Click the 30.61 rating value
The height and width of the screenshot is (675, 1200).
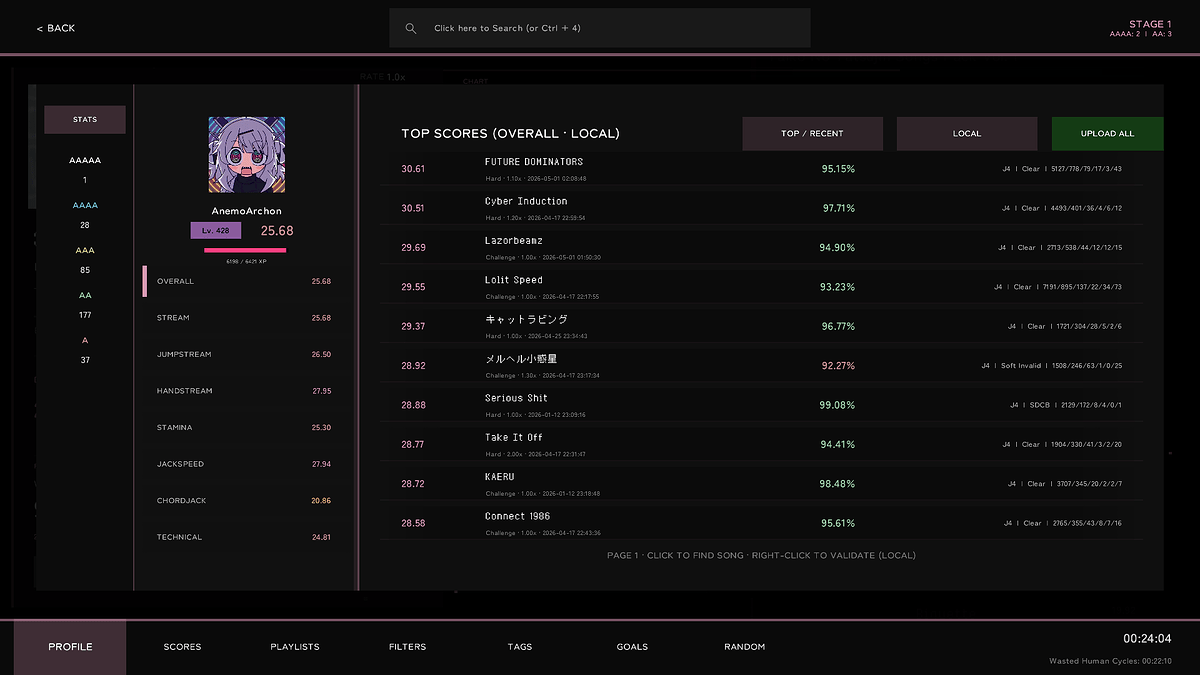(413, 169)
